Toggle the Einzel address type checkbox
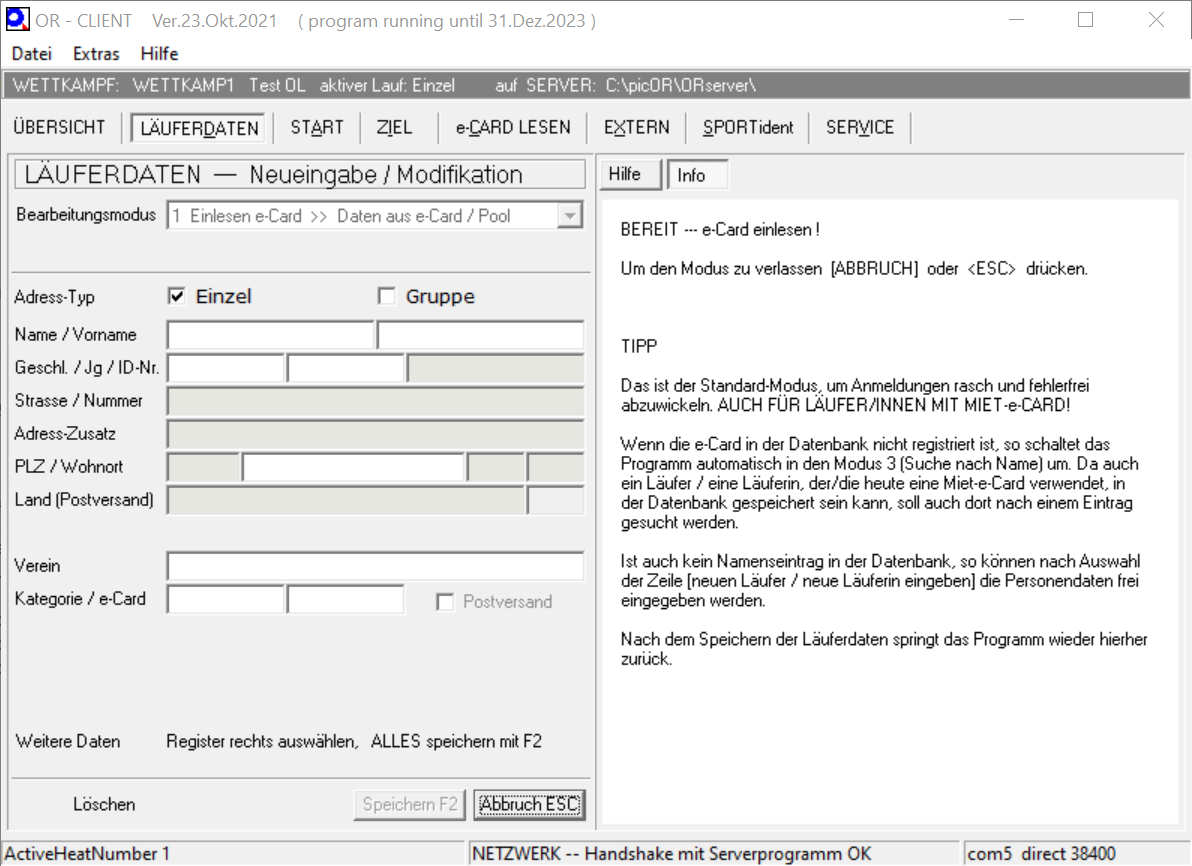The height and width of the screenshot is (866, 1192). 177,296
